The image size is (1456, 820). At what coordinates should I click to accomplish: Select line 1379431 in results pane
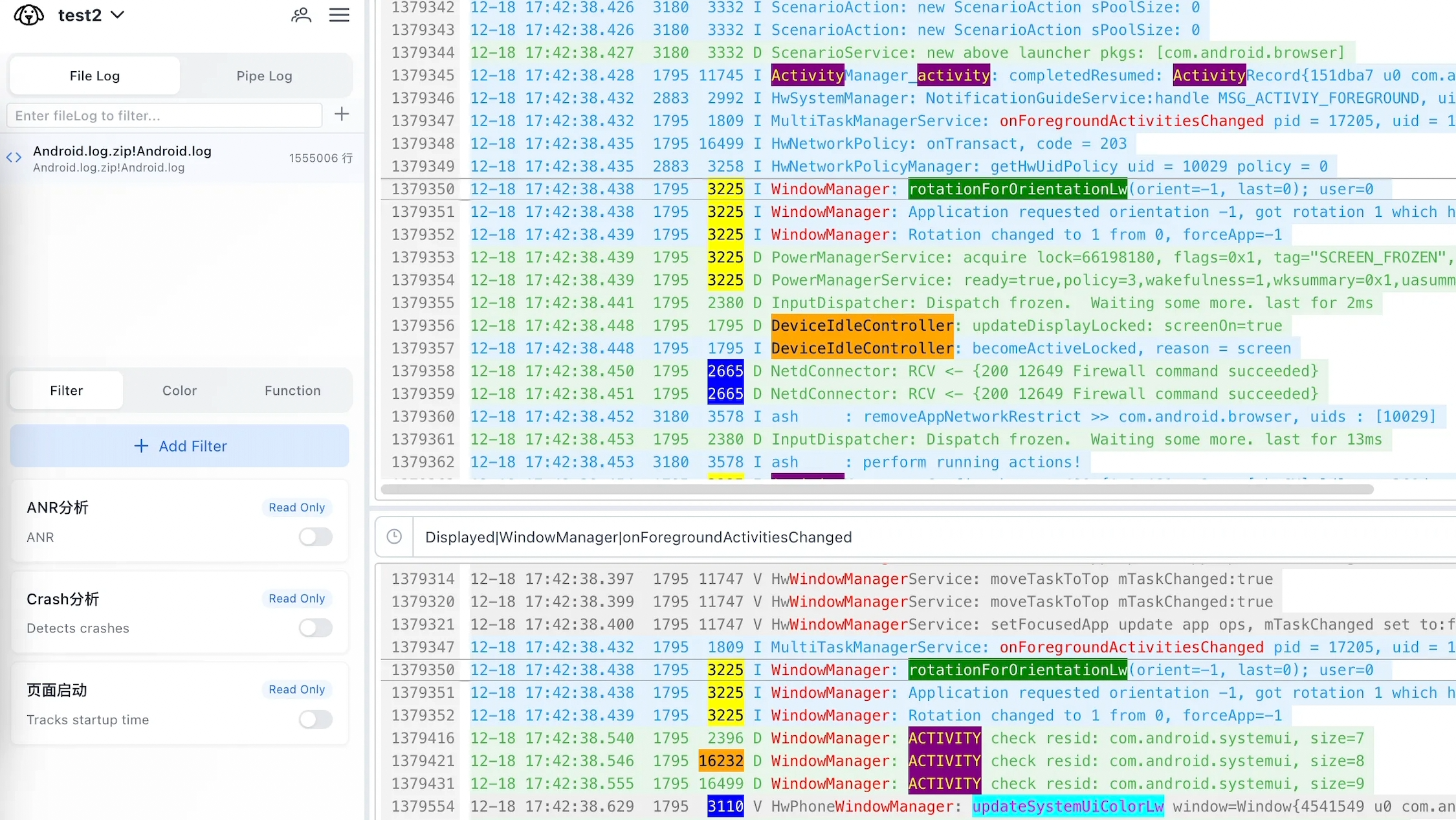(918, 784)
